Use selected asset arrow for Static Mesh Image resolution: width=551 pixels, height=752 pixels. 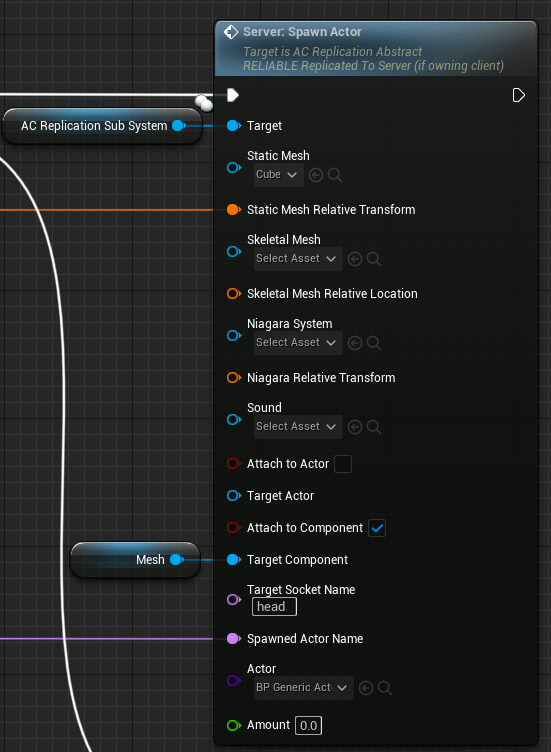pos(316,175)
